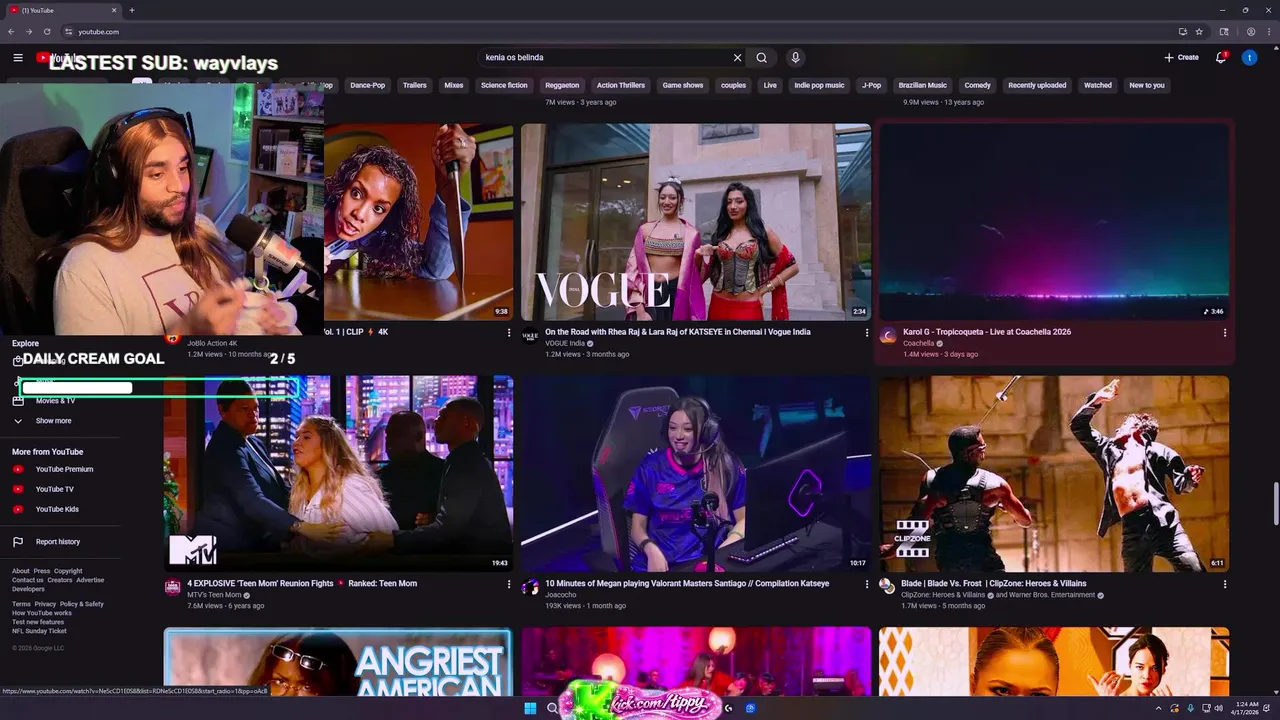The image size is (1280, 720).
Task: Open VOGUE India channel name link
Action: [x=565, y=343]
